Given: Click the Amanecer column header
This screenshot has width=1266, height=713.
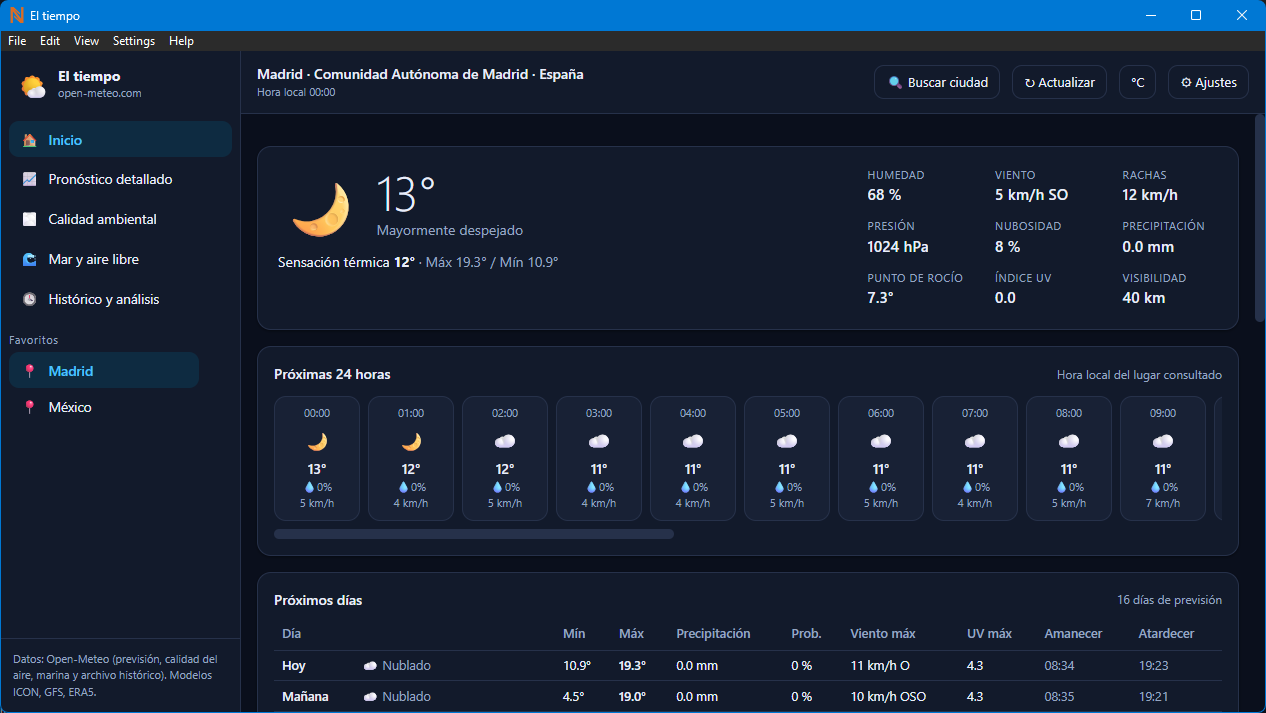Looking at the screenshot, I should pos(1073,633).
